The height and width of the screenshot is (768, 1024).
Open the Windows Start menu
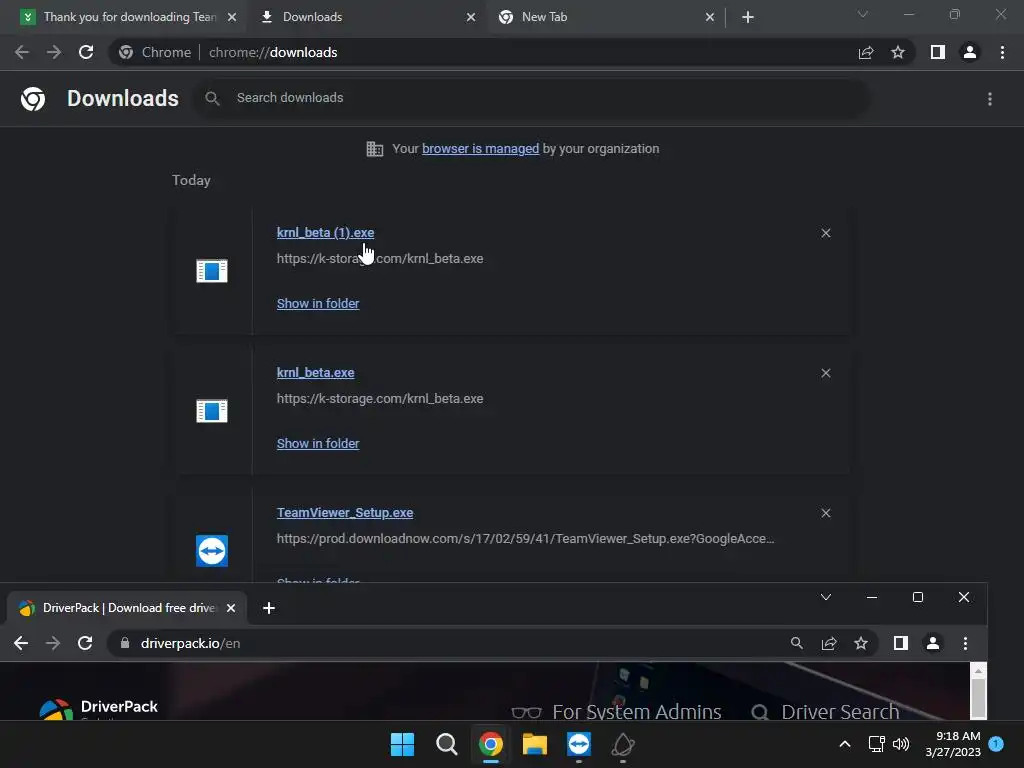(402, 744)
